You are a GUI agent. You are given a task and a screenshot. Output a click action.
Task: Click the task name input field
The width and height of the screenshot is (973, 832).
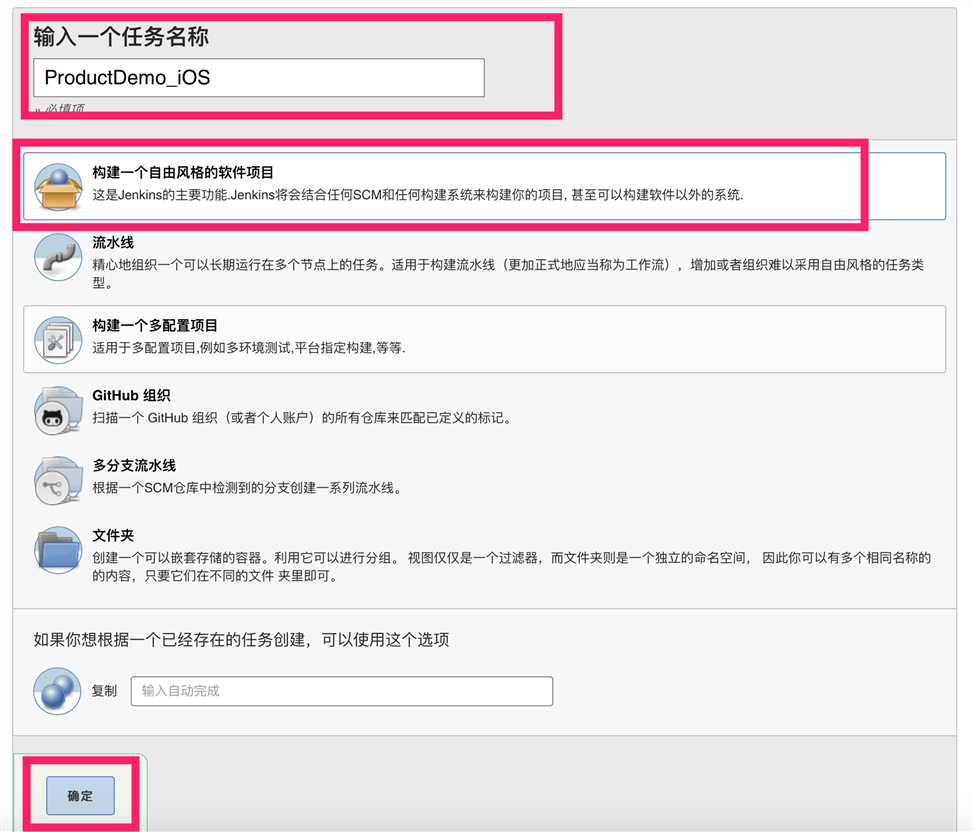coord(259,78)
